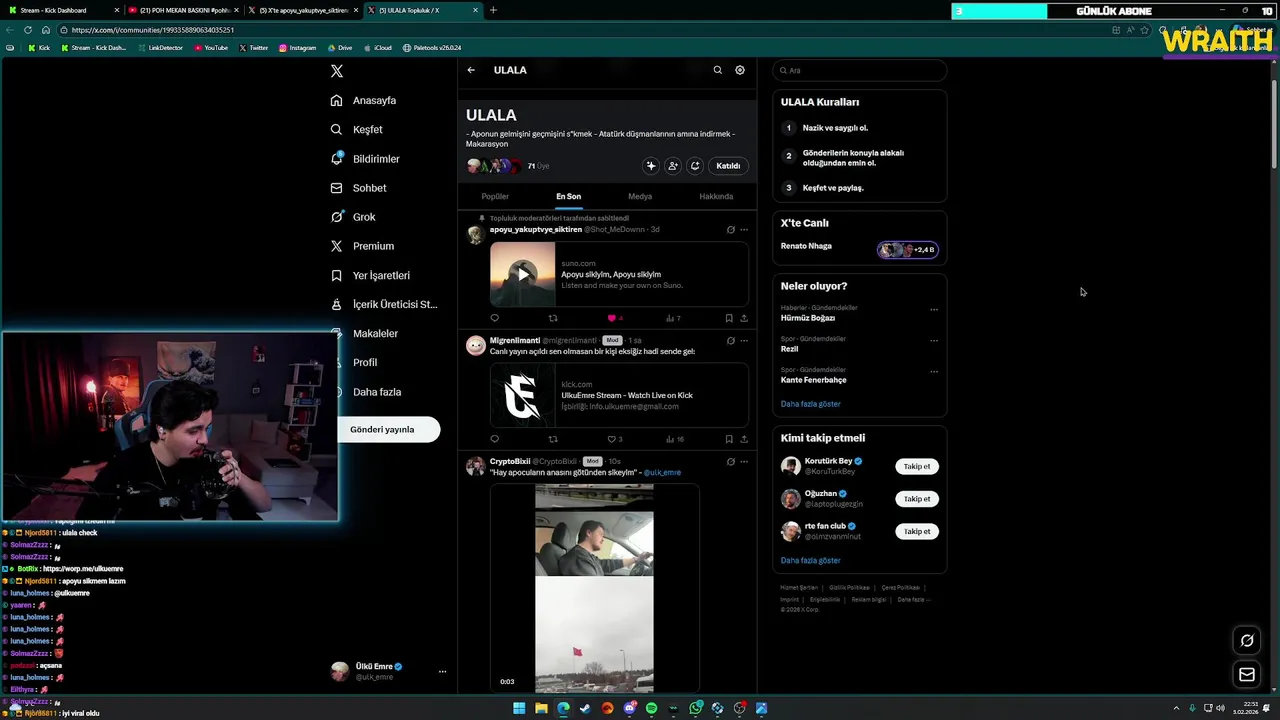The image size is (1280, 720).
Task: Open the YouTube bookmark in bookmarks bar
Action: point(211,48)
